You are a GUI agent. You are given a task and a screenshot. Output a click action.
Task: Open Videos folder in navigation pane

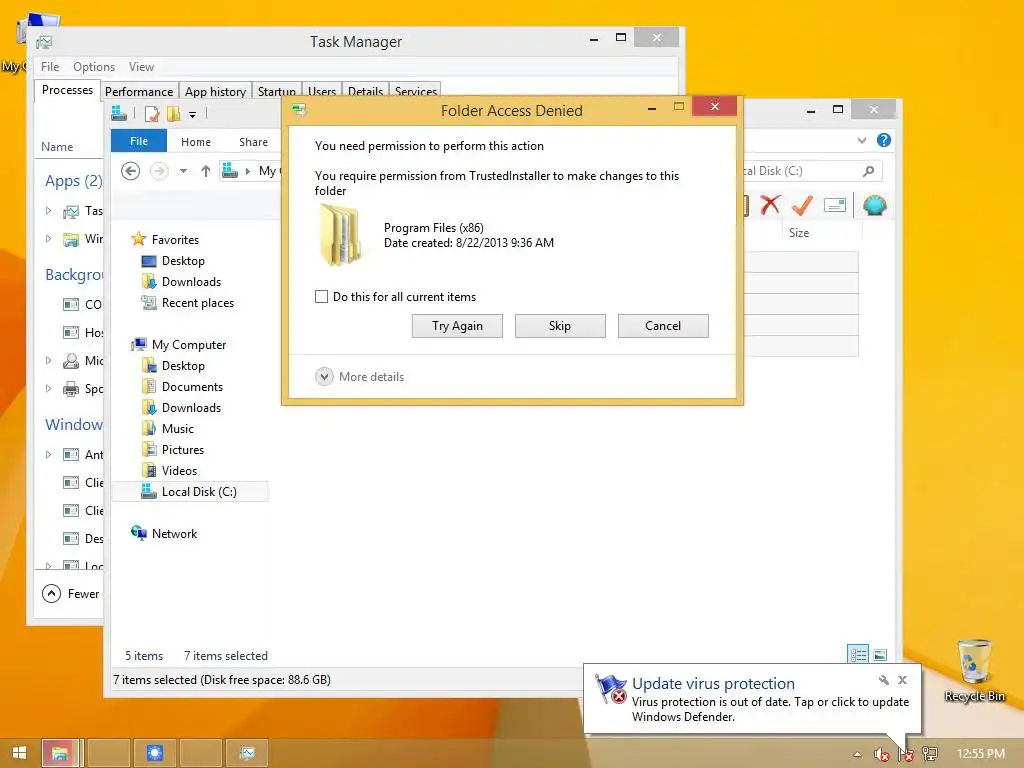click(179, 470)
